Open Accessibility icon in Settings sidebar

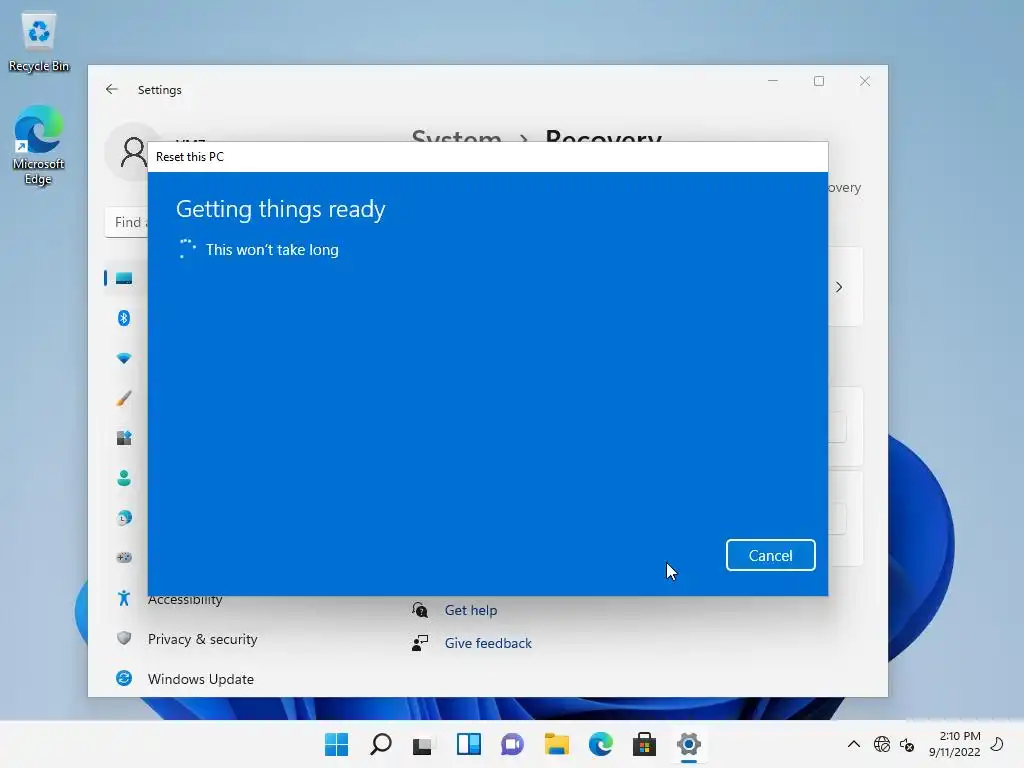[123, 598]
